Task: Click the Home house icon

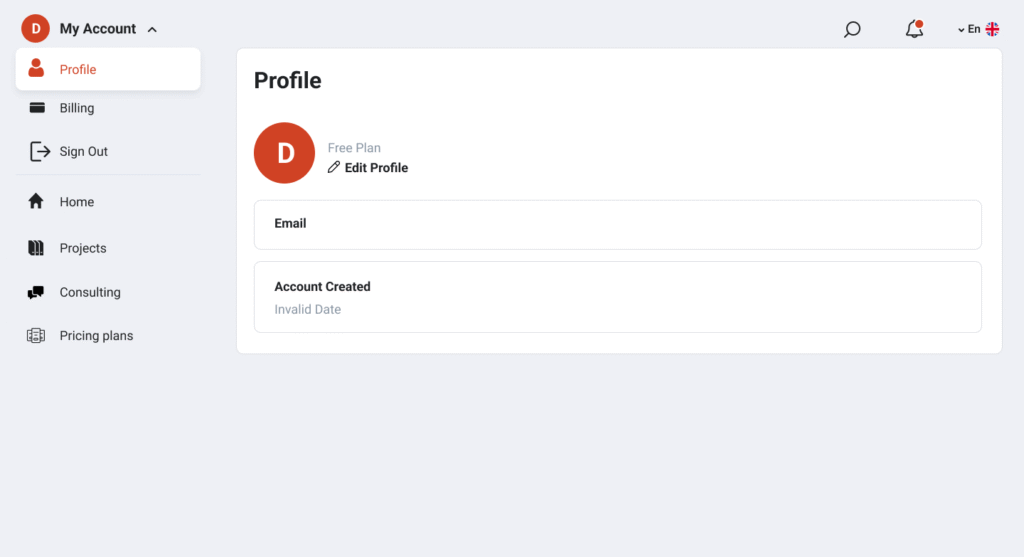Action: coord(36,202)
